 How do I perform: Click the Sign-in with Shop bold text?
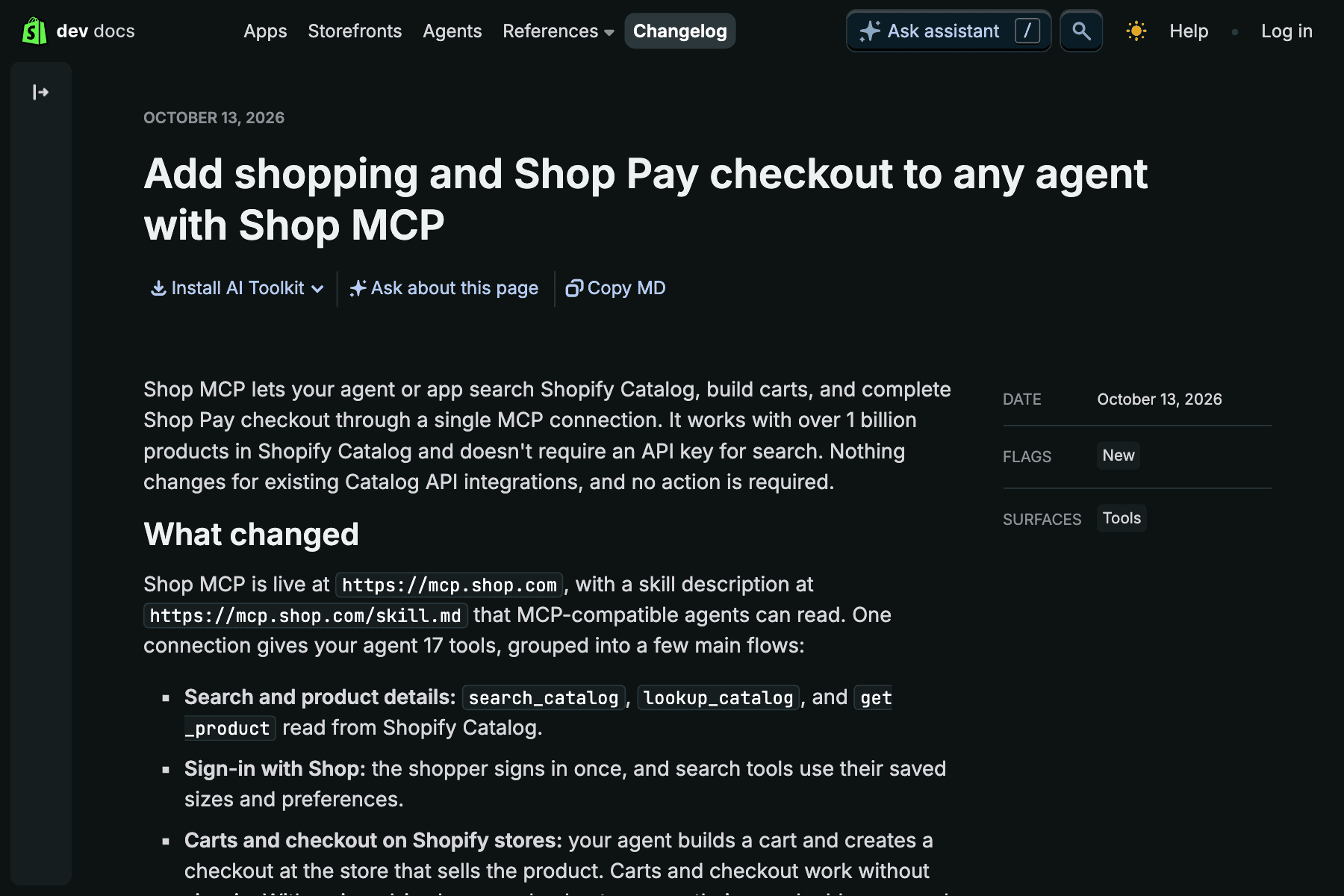coord(275,768)
